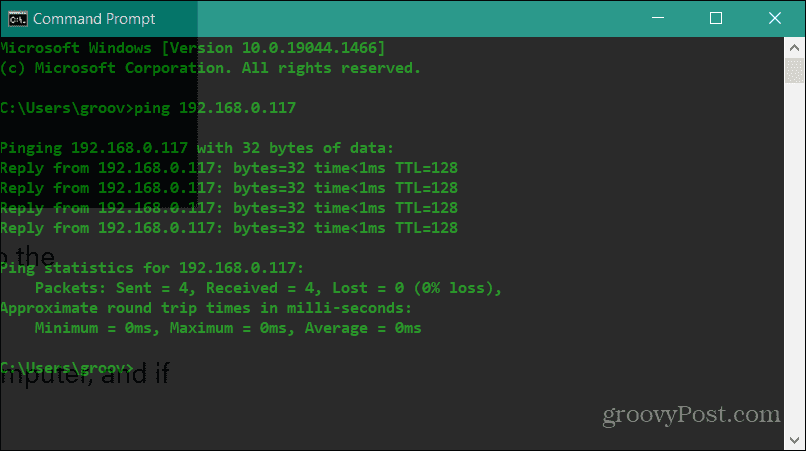806x451 pixels.
Task: Click the first 'Reply from 192.168.0.117' line
Action: click(x=229, y=168)
